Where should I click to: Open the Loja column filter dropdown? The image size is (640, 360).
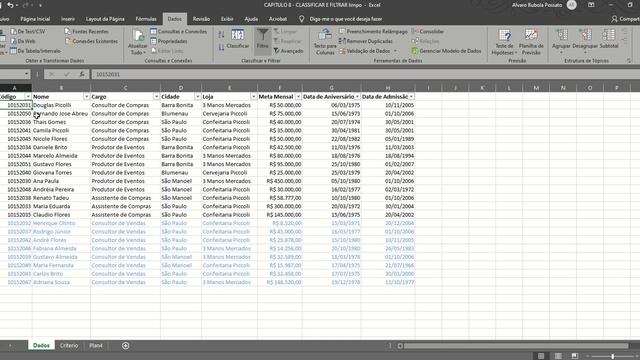pyautogui.click(x=253, y=97)
